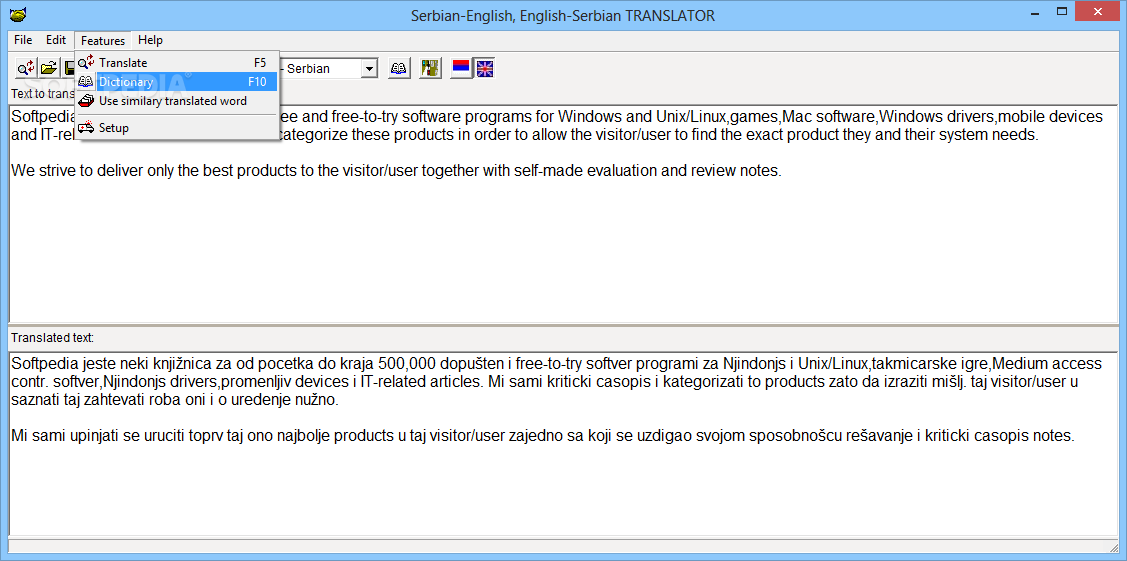Open the Dictionary book icon in the toolbar
The height and width of the screenshot is (561, 1127).
399,68
